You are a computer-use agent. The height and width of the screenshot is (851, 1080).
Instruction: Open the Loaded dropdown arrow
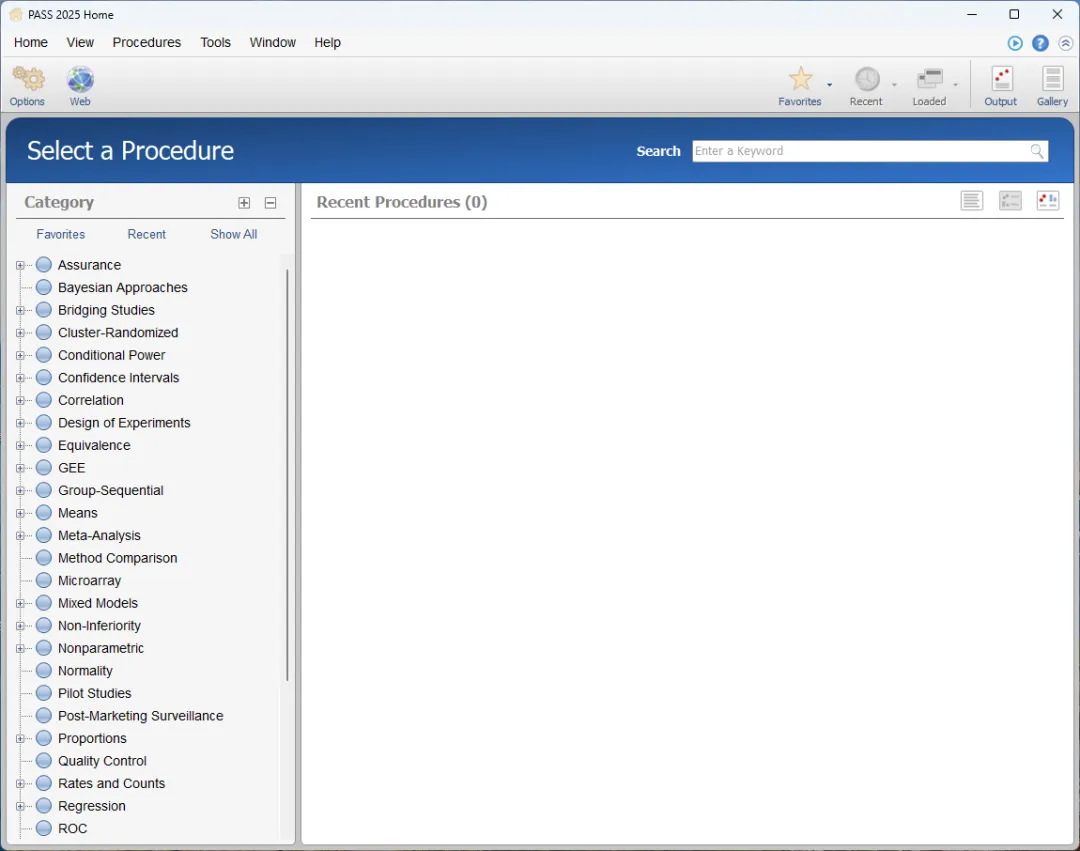[x=955, y=85]
